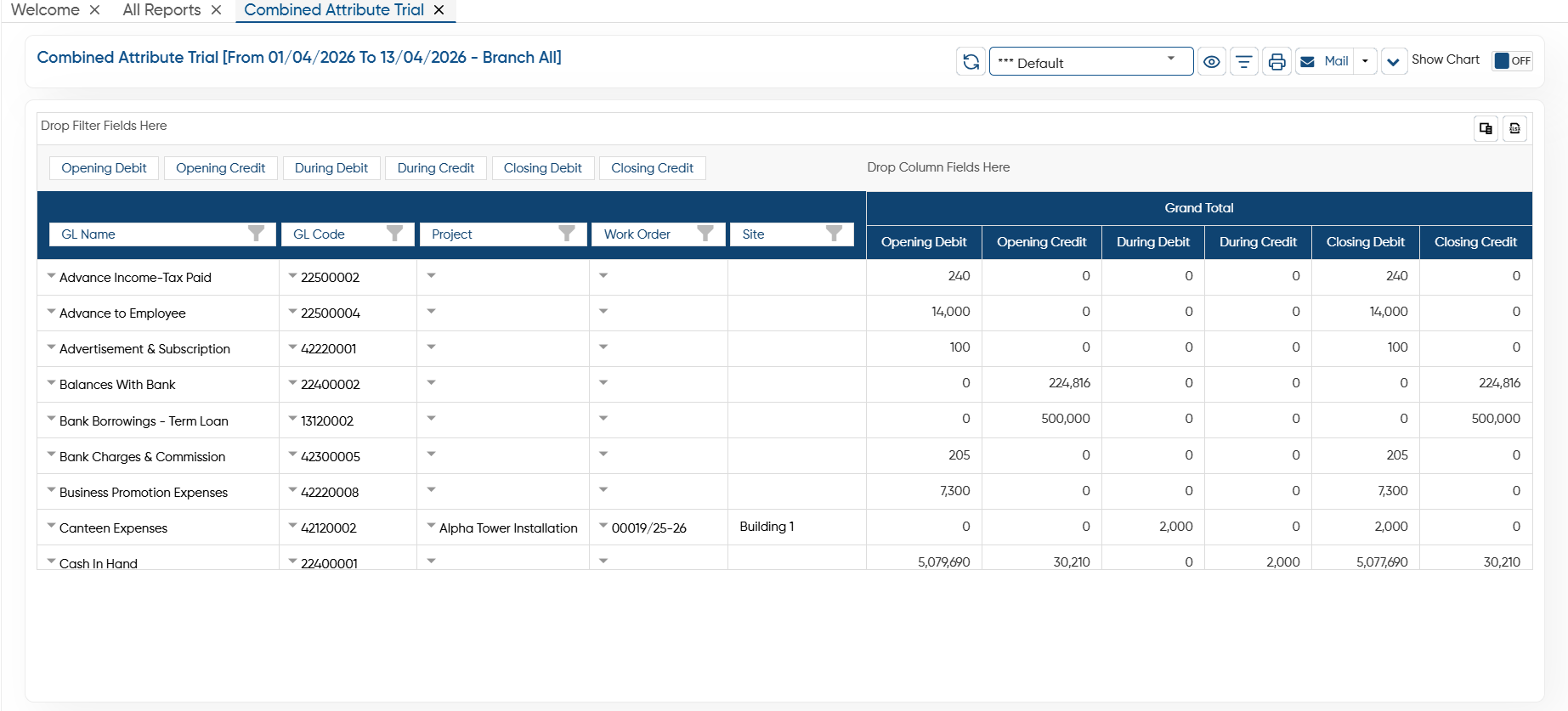Close the Welcome tab
The width and height of the screenshot is (1568, 711).
[94, 10]
